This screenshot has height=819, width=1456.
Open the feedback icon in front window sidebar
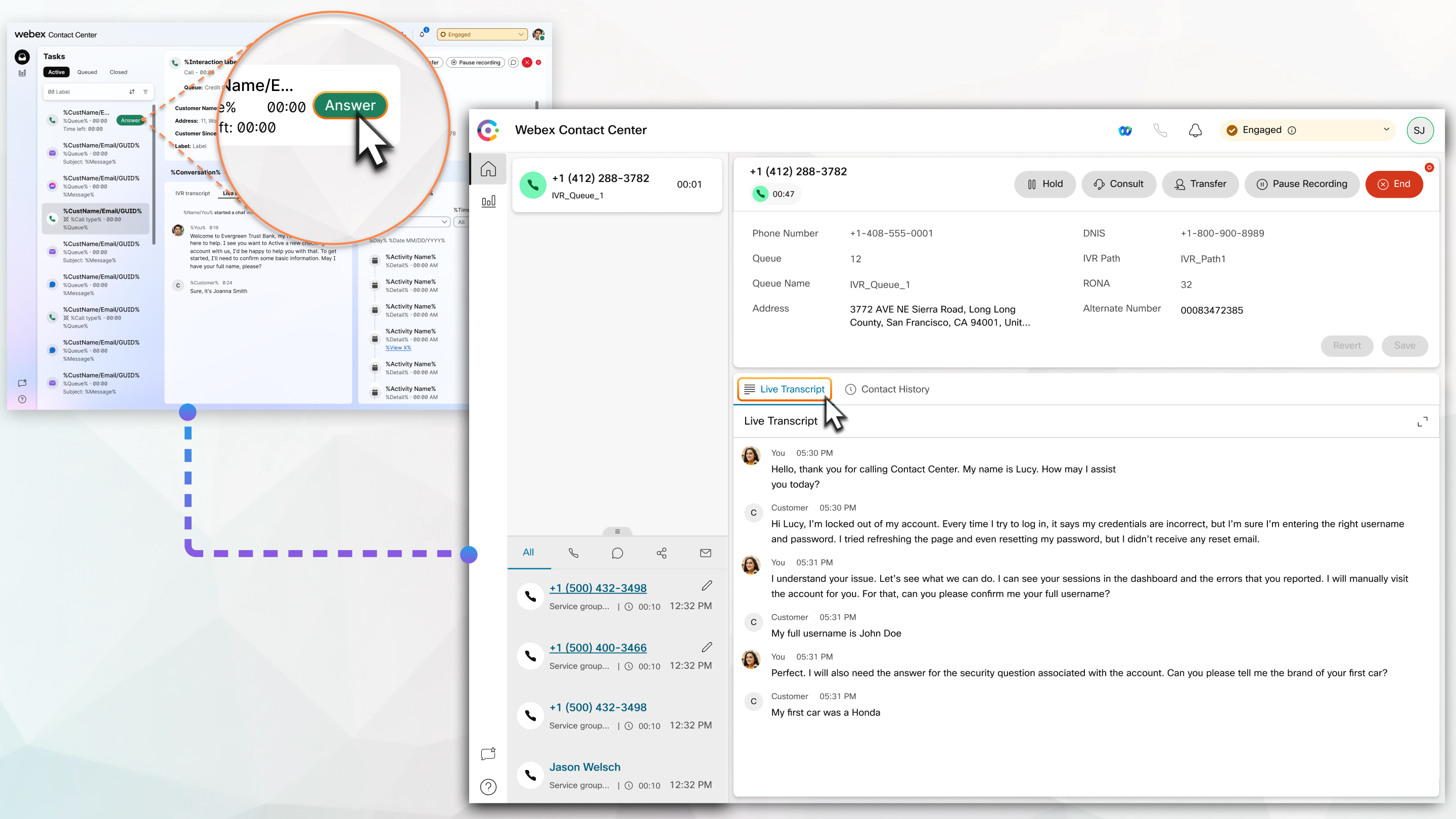point(488,753)
